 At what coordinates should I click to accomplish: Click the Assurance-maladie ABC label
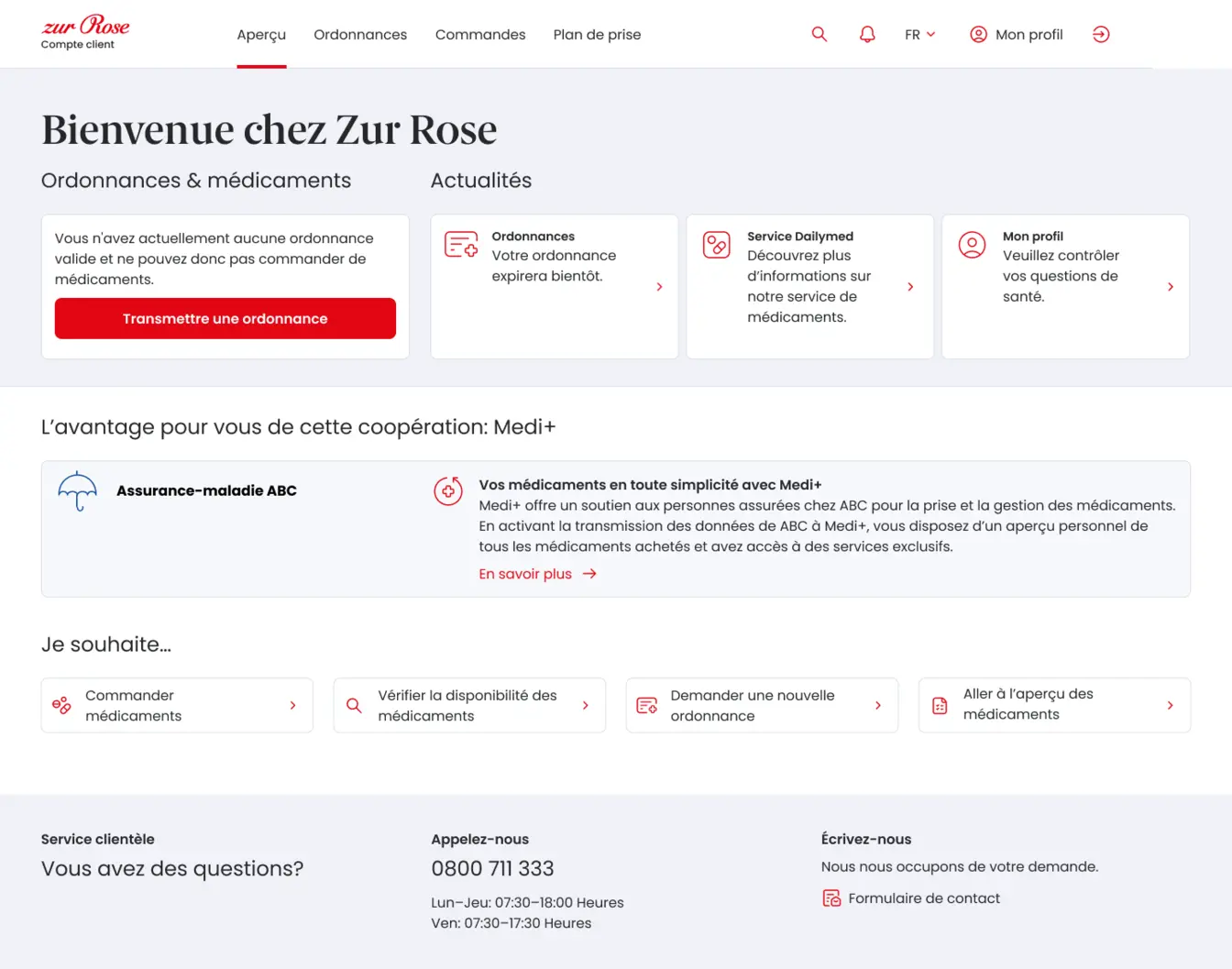pyautogui.click(x=206, y=490)
